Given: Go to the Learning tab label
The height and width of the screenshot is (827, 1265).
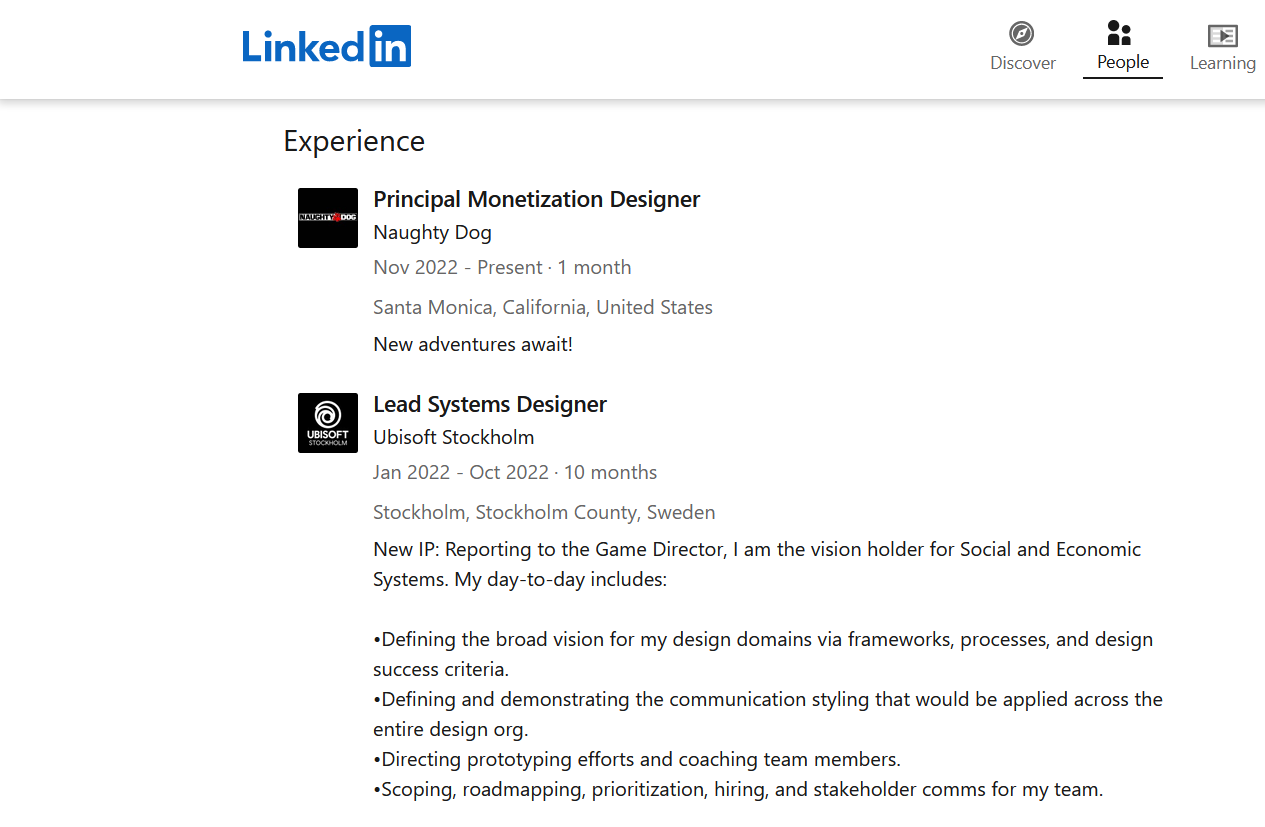Looking at the screenshot, I should (1222, 63).
